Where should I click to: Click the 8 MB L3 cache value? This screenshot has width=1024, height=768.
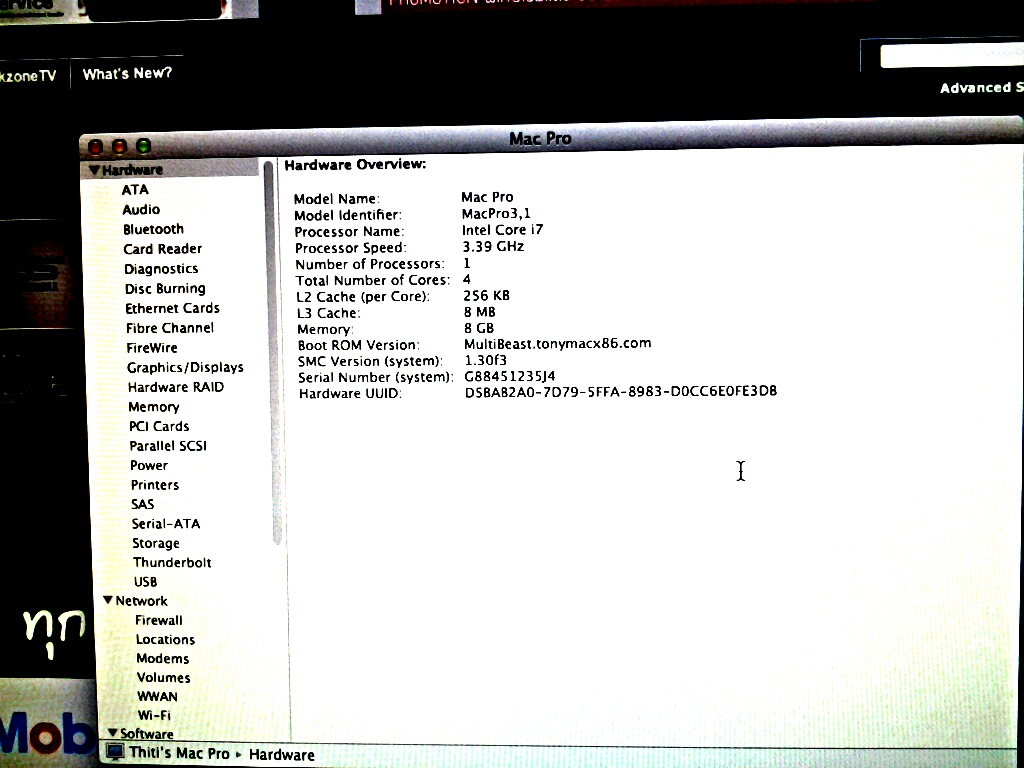[479, 312]
